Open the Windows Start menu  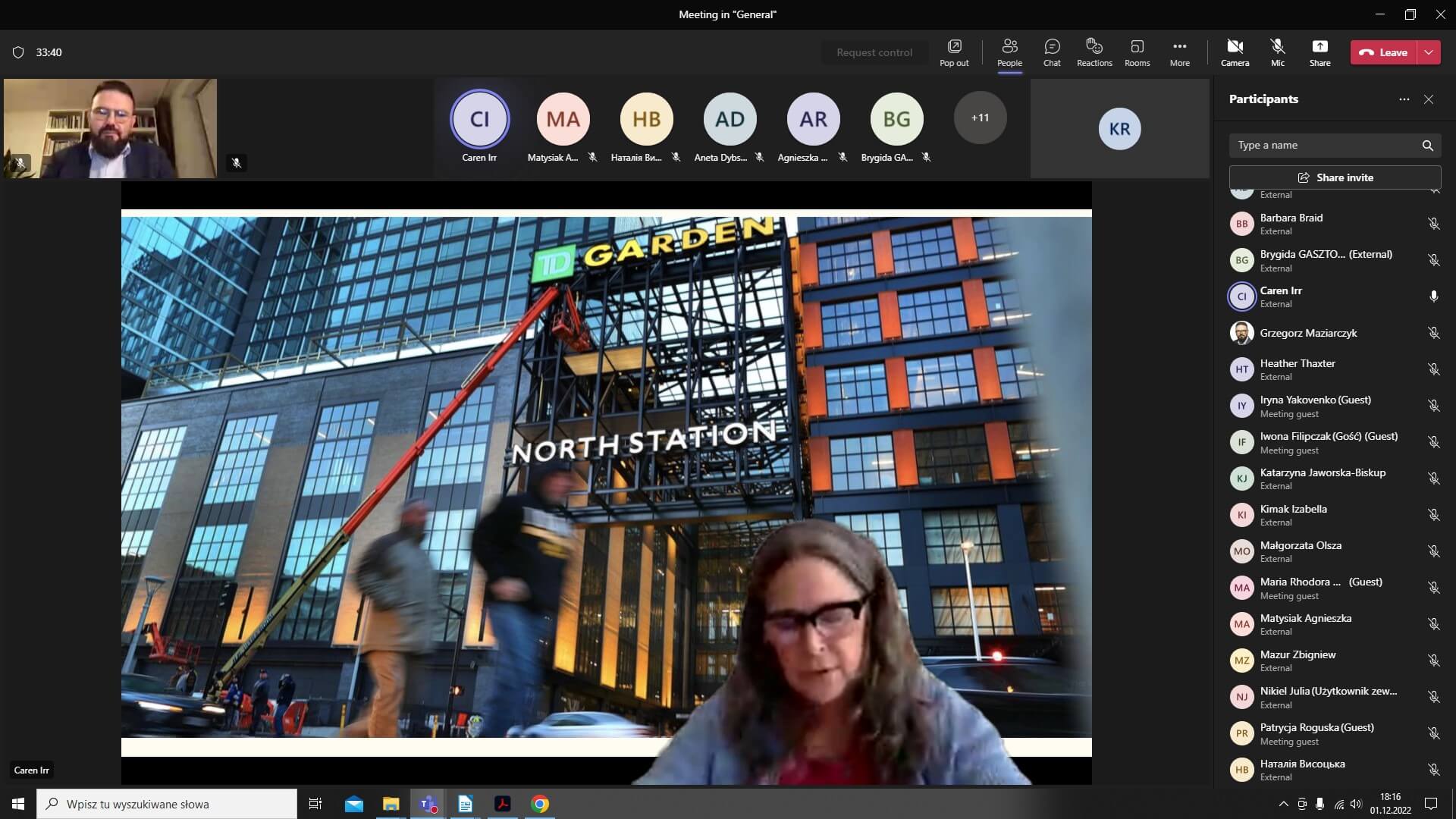(18, 804)
